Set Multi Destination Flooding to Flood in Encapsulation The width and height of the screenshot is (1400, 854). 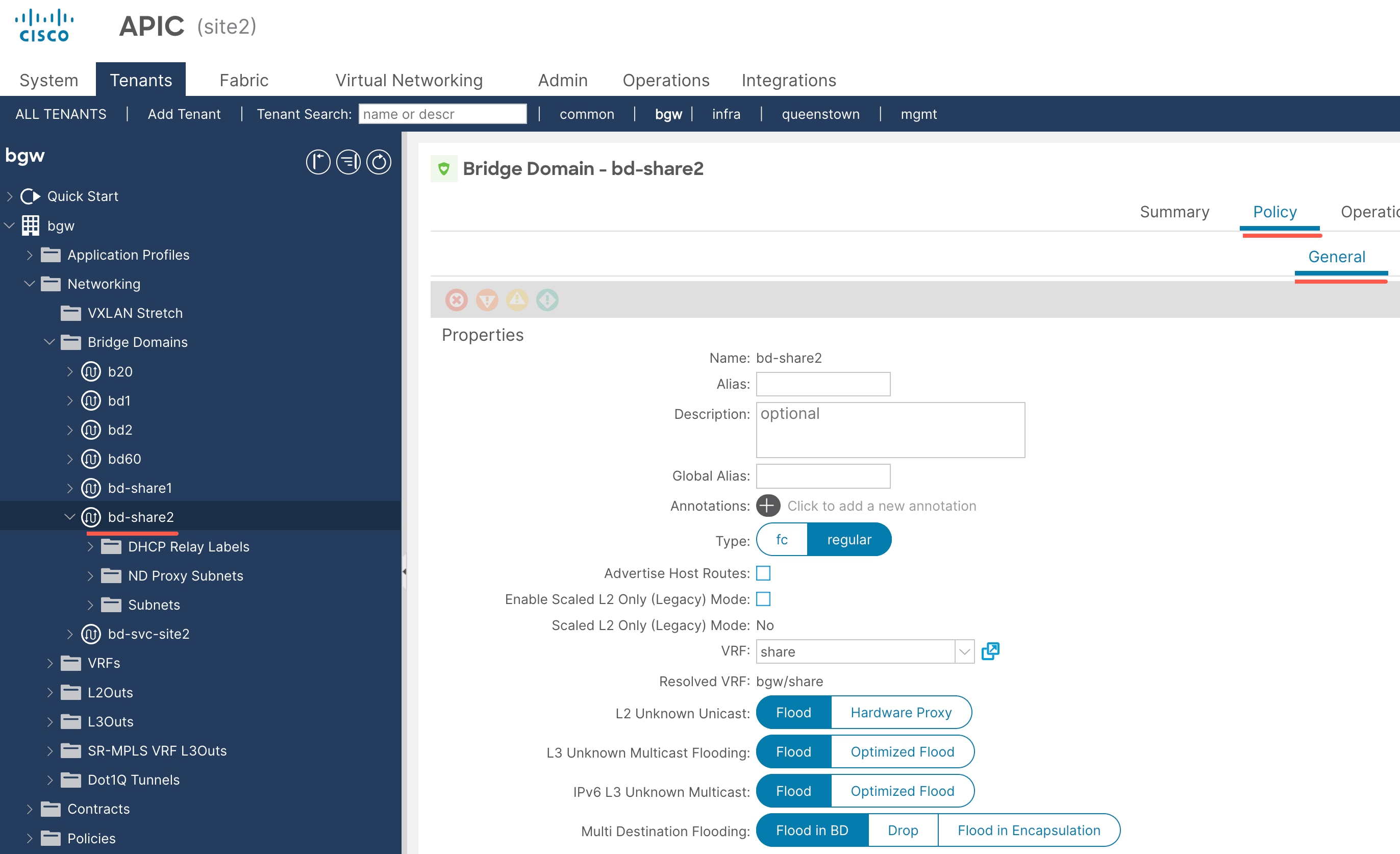tap(1029, 830)
